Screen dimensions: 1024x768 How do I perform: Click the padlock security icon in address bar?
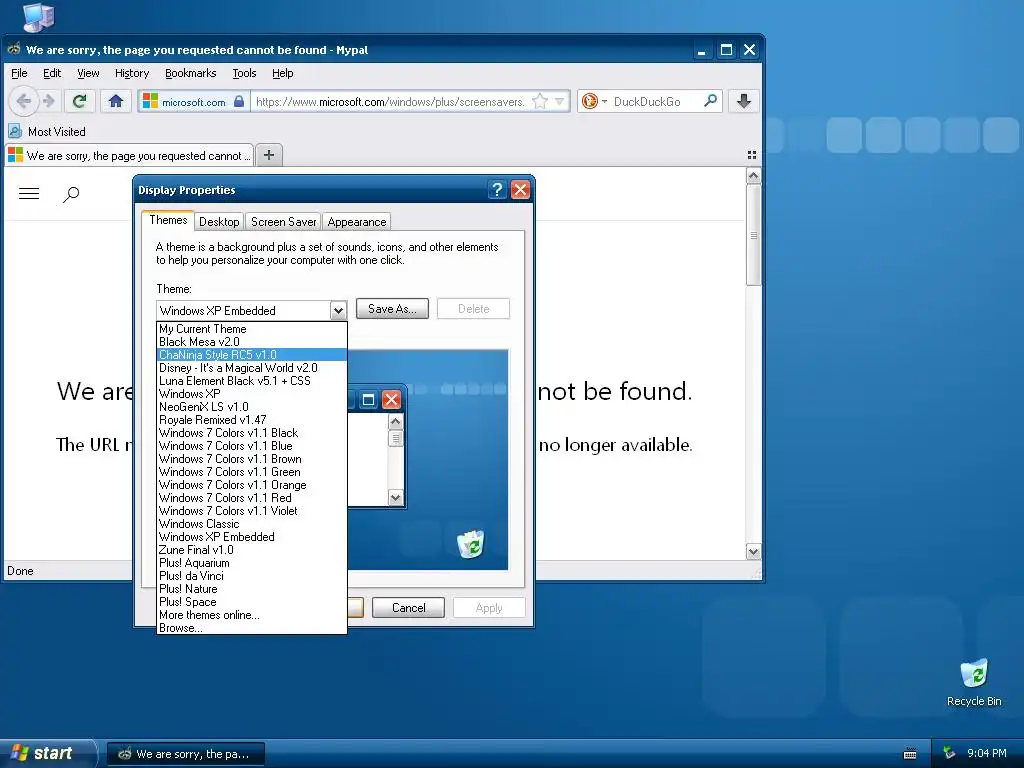[239, 101]
